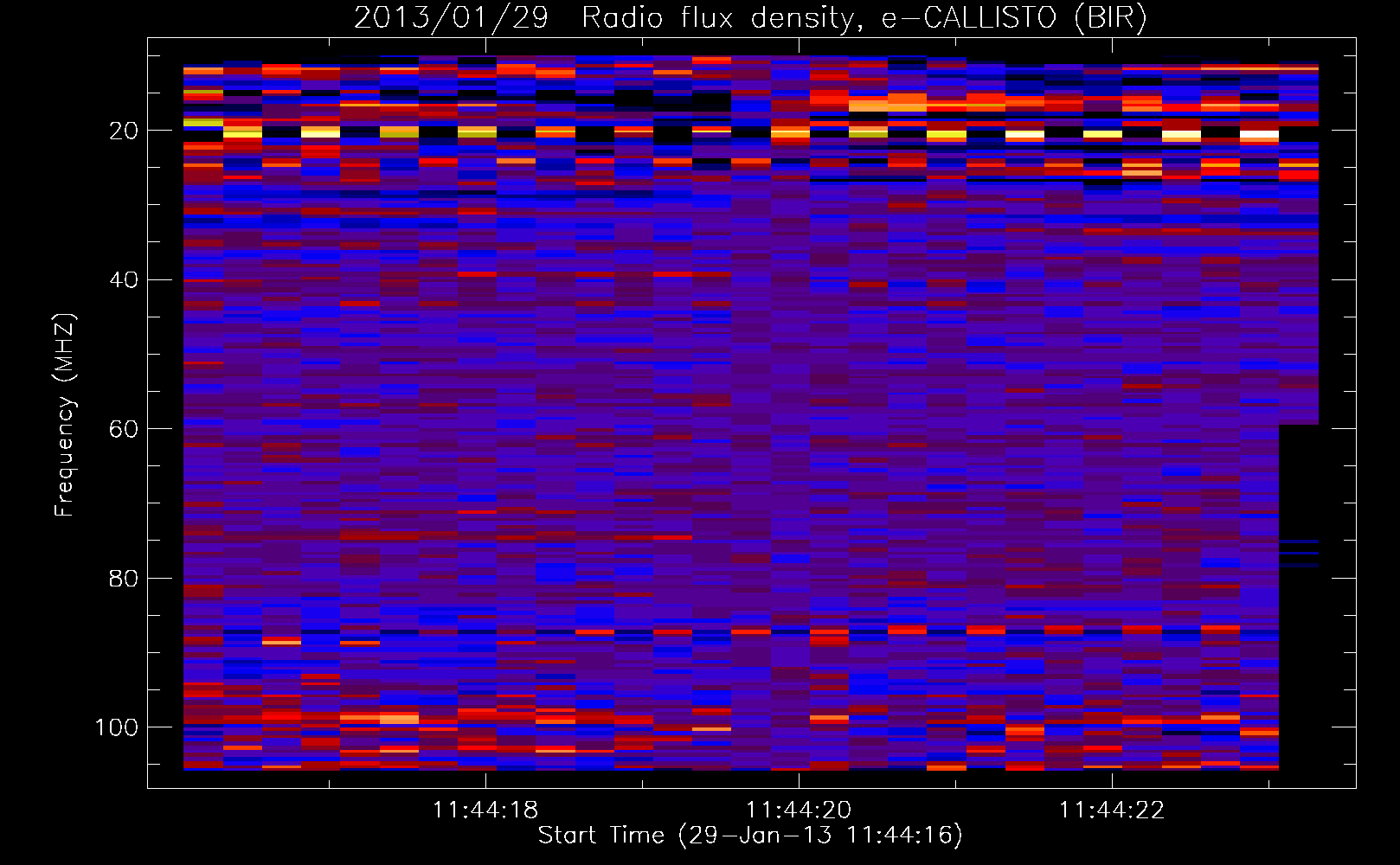Click the frequency tick label 60

click(x=124, y=429)
